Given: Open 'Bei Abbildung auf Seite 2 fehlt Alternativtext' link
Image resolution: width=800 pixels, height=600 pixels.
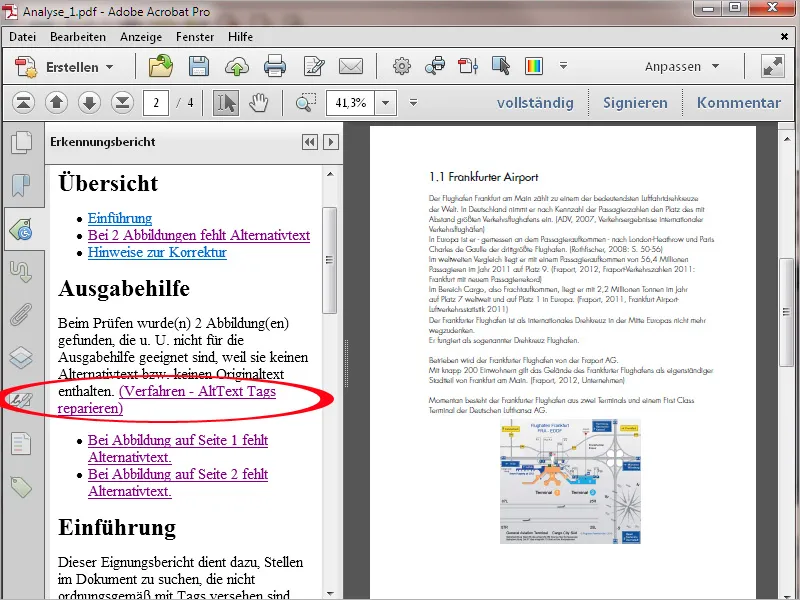Looking at the screenshot, I should pos(178,483).
